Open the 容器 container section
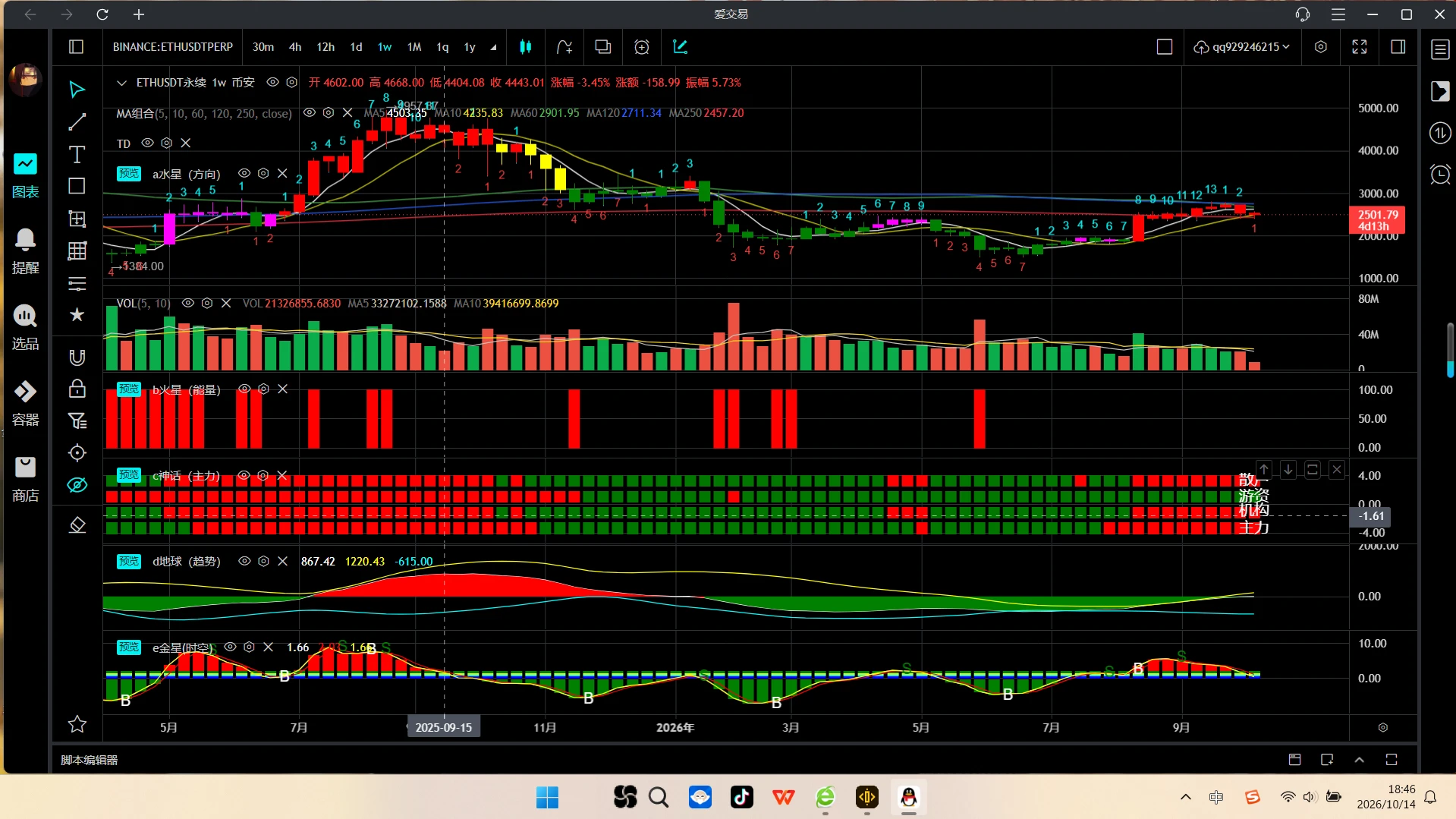 tap(25, 403)
